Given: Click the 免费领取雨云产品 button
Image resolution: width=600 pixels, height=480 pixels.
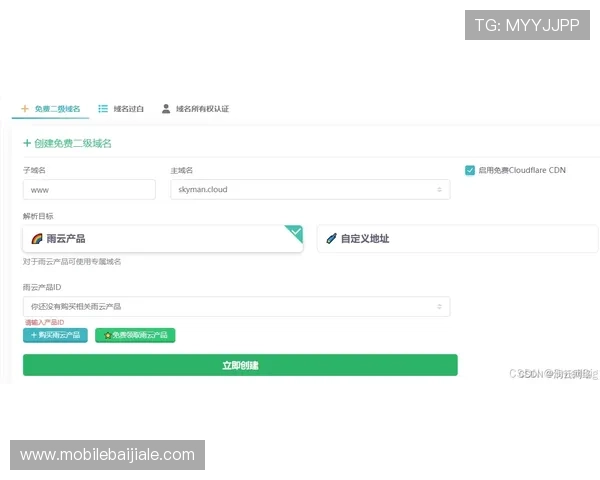Looking at the screenshot, I should click(x=135, y=335).
